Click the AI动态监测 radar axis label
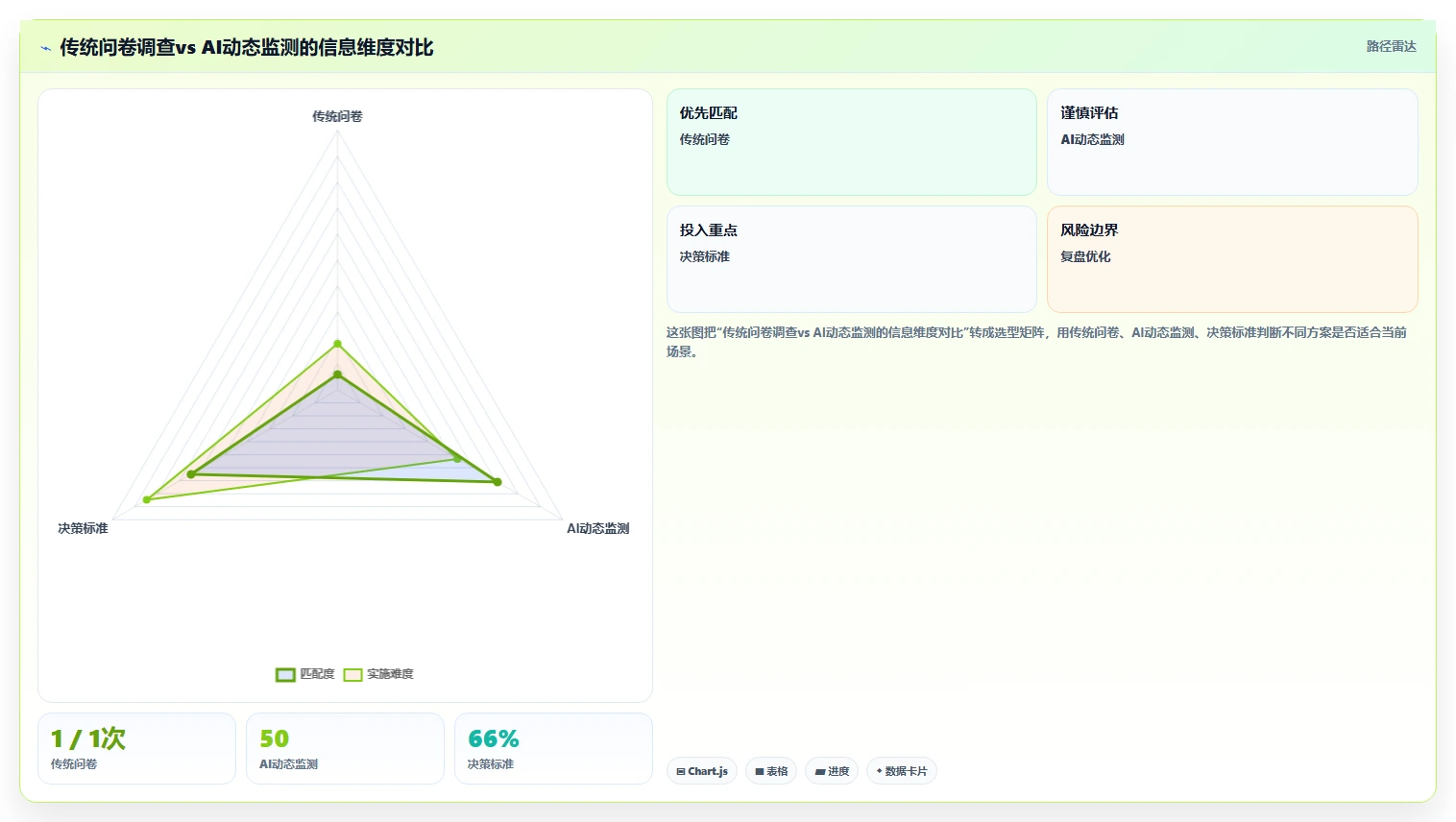The image size is (1456, 822). [597, 528]
